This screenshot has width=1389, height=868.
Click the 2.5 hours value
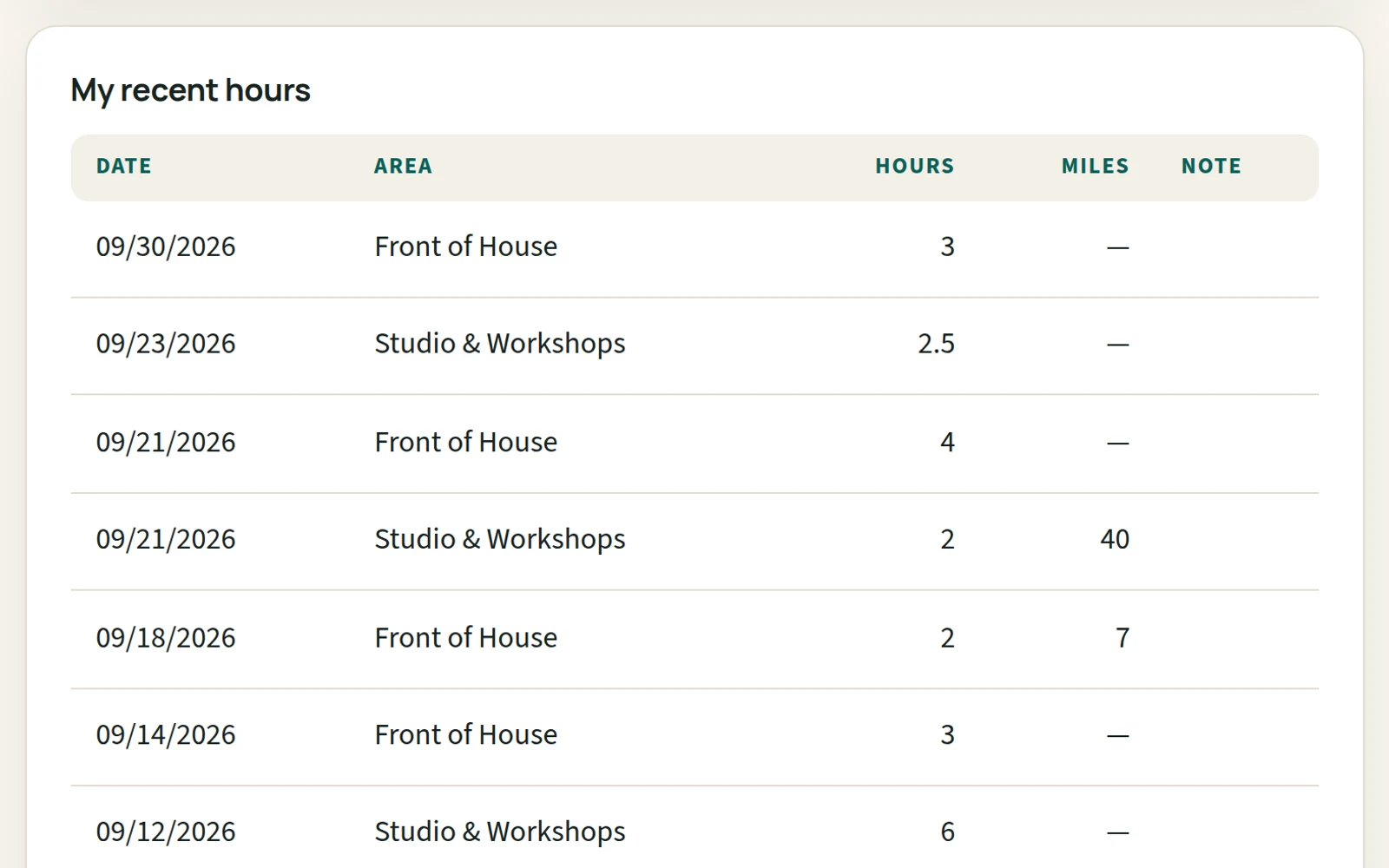tap(936, 344)
